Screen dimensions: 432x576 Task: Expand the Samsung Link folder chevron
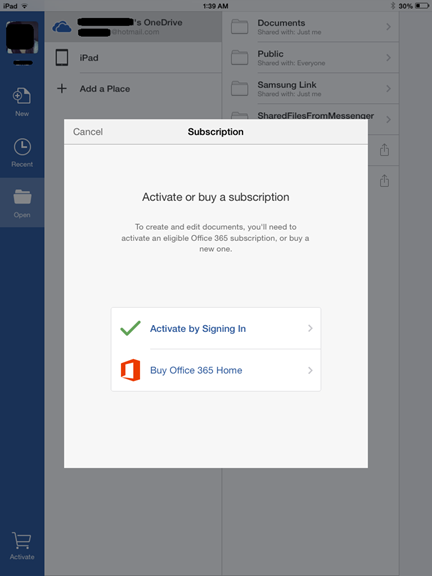point(388,89)
